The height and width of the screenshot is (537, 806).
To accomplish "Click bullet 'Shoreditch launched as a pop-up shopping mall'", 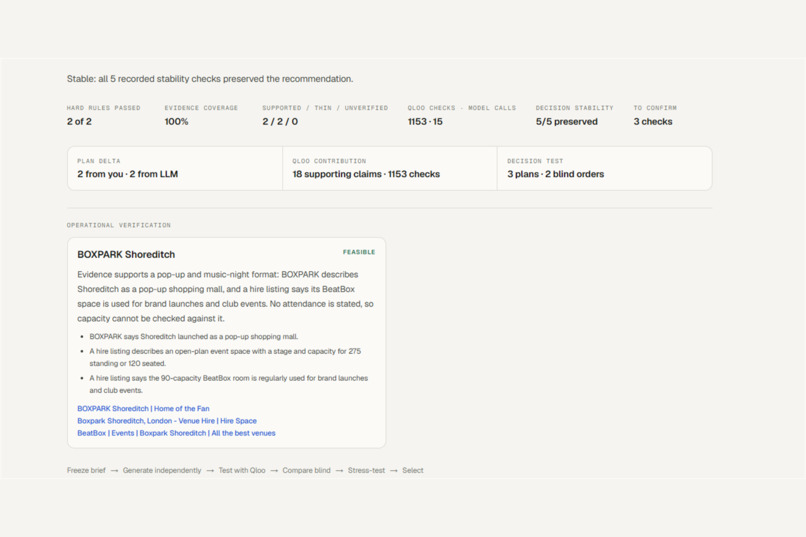I will point(194,337).
